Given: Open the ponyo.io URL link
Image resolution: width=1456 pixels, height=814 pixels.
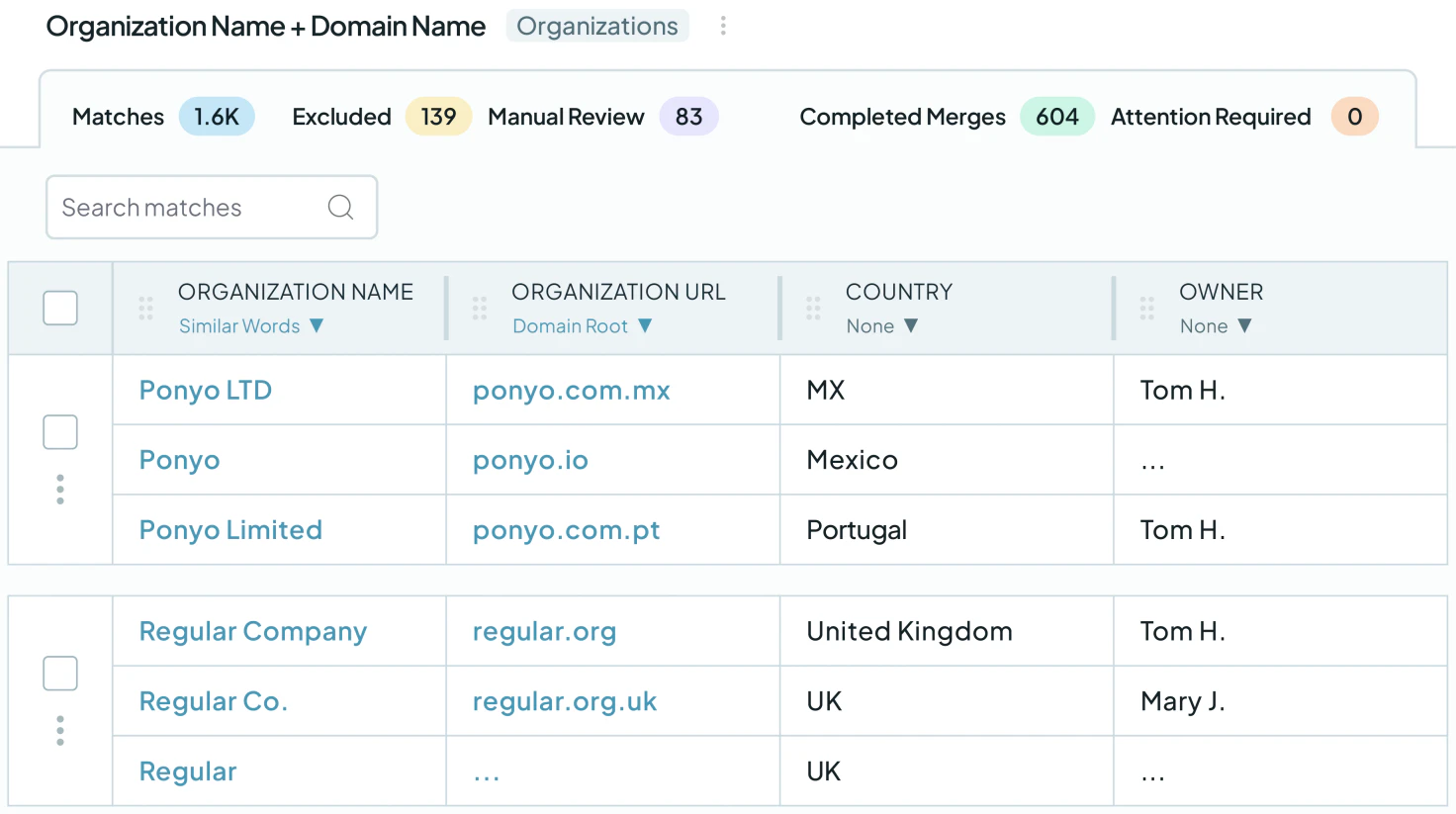Looking at the screenshot, I should (530, 461).
